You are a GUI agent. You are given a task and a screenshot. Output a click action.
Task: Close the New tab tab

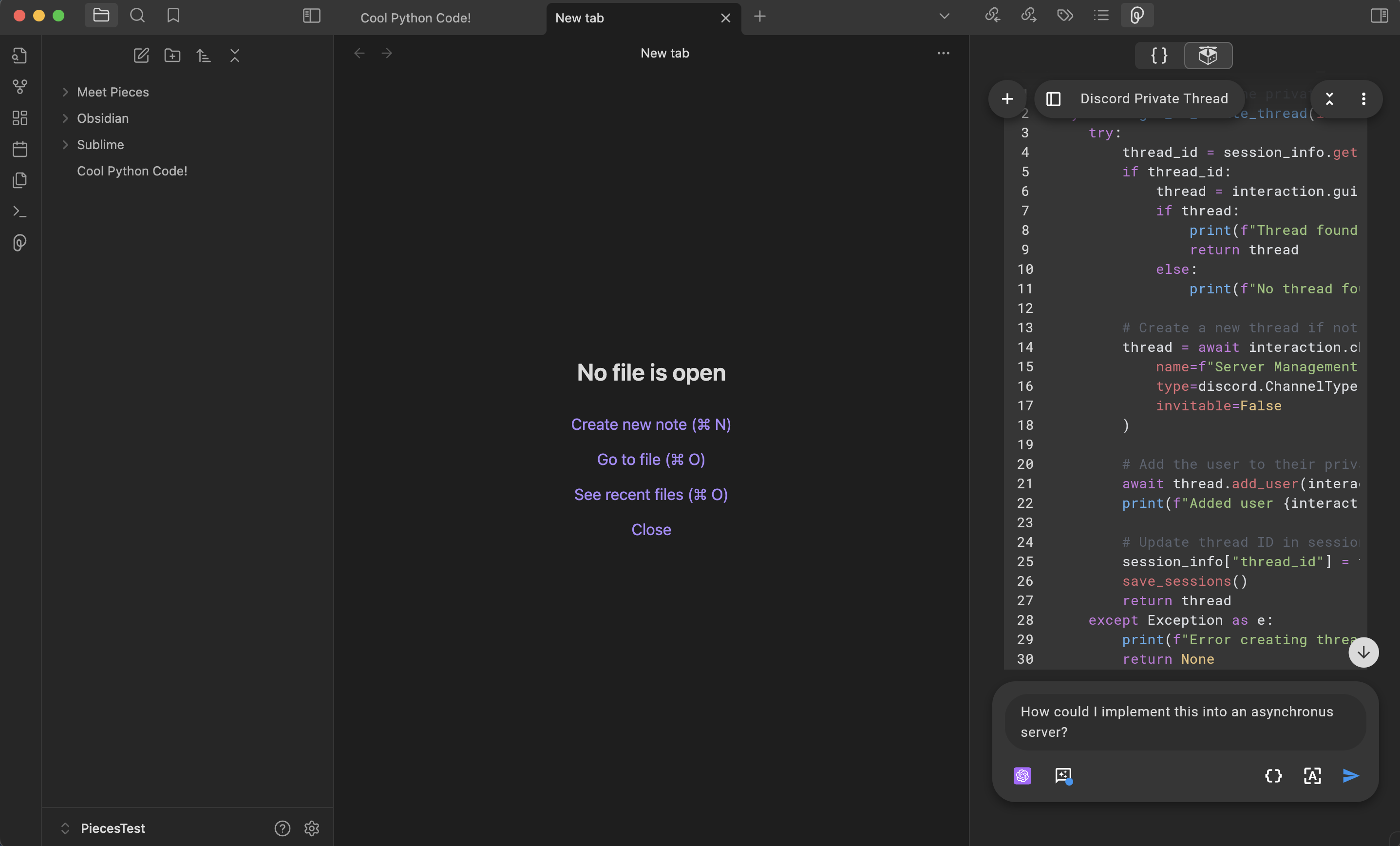point(725,18)
